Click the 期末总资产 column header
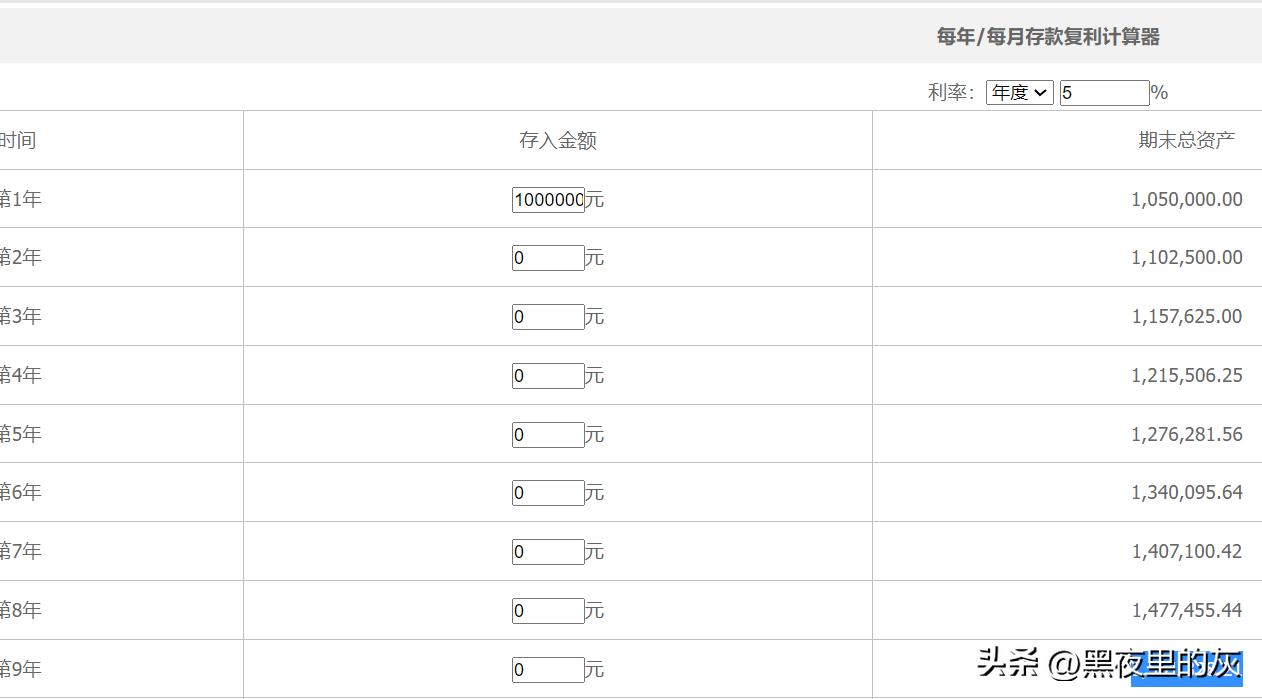This screenshot has width=1262, height=699. [1186, 140]
